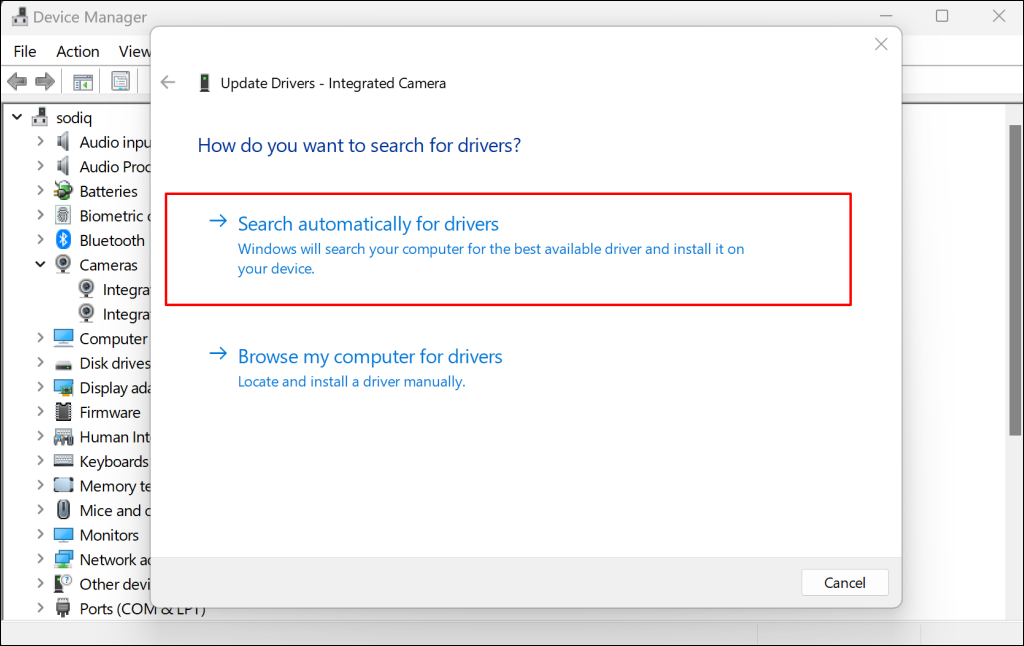This screenshot has height=646, width=1024.
Task: Click the Show/Hide Console Tree toolbar icon
Action: pyautogui.click(x=83, y=81)
